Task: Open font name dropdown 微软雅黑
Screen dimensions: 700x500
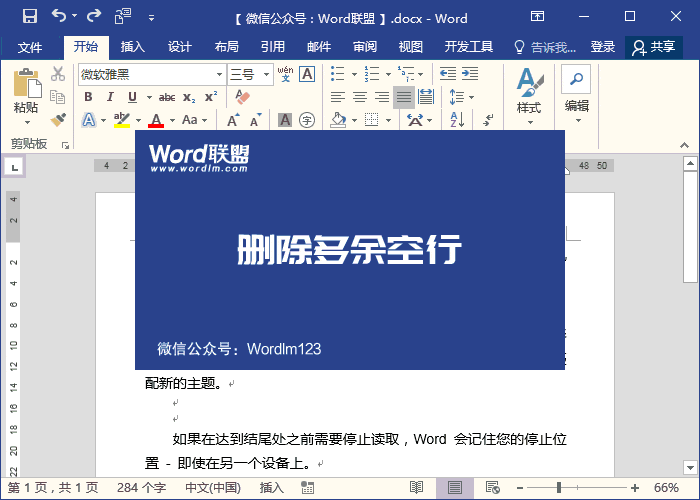Action: 219,74
